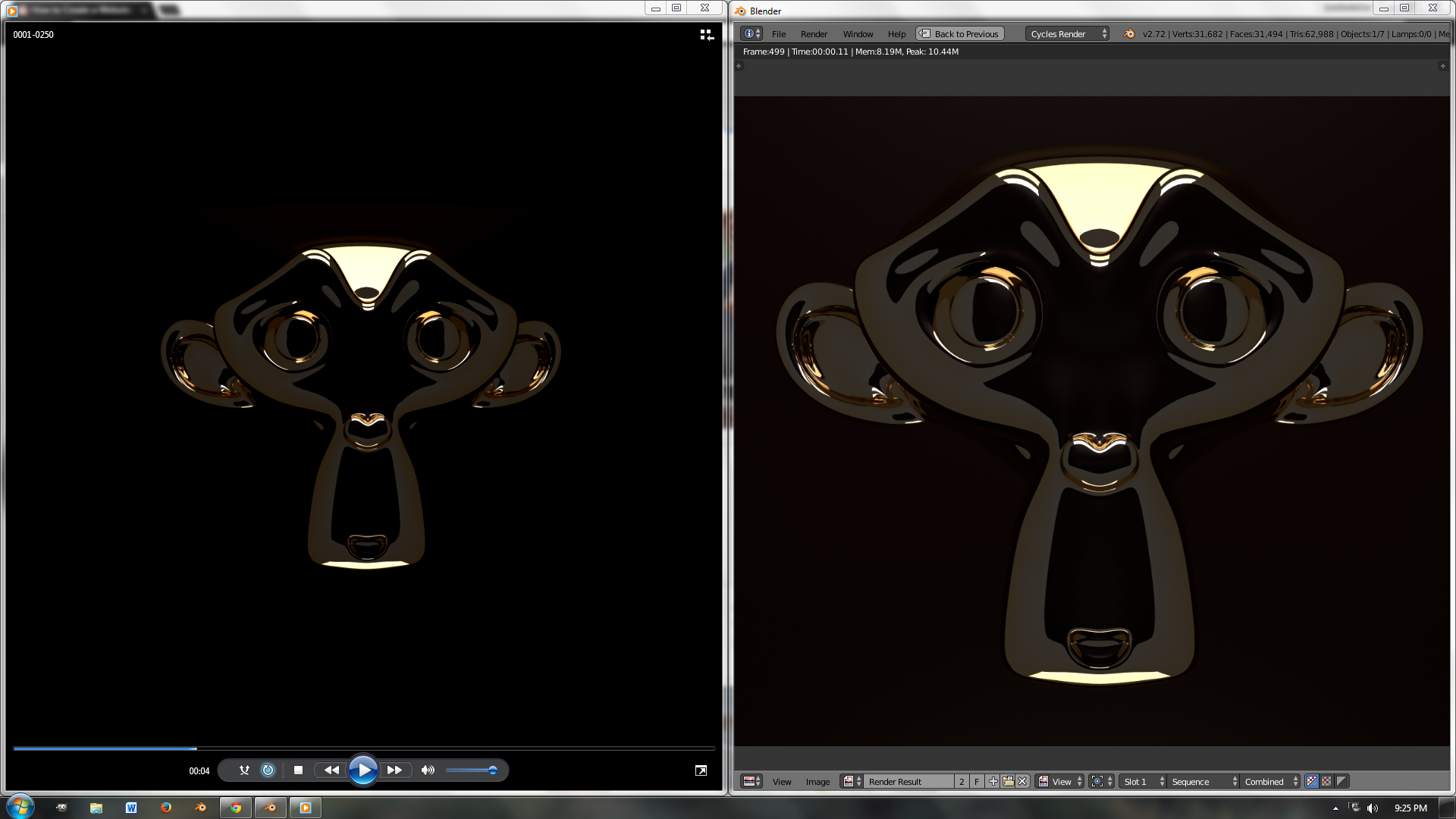Switch the media player to full screen
1456x819 pixels.
pyautogui.click(x=701, y=770)
